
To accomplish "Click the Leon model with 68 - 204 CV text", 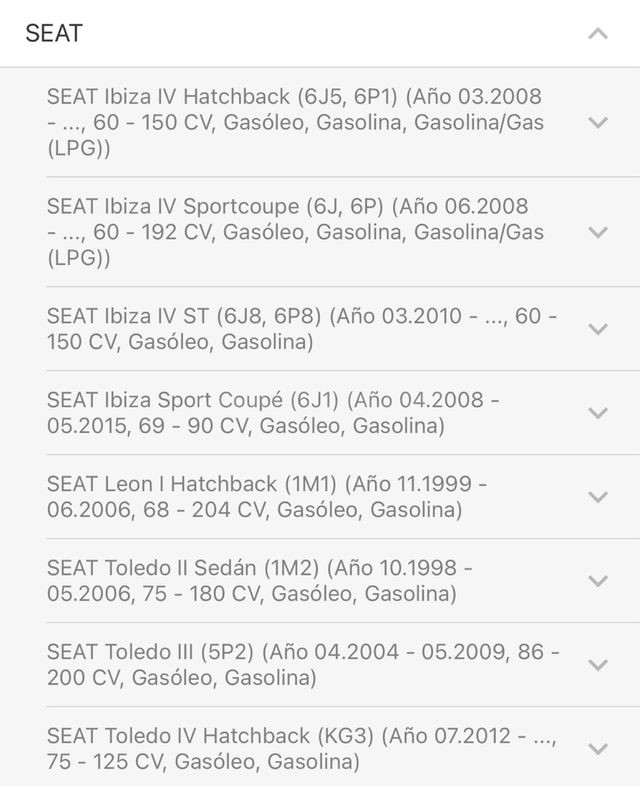I will (267, 497).
